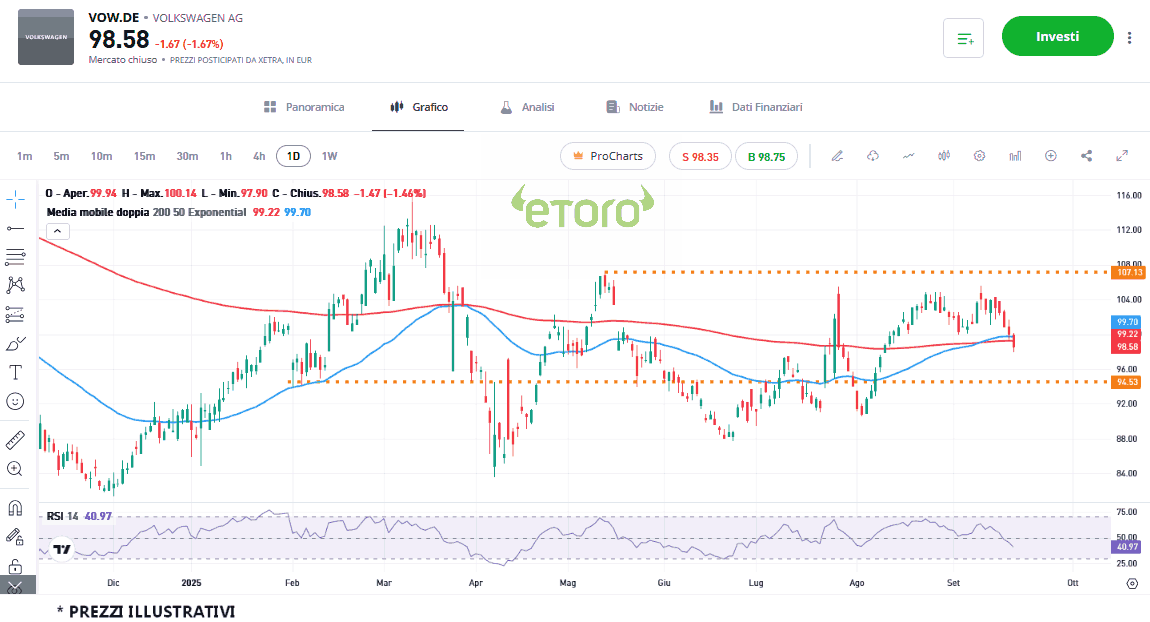The image size is (1150, 622).
Task: Expand the chart to fullscreen
Action: pos(1122,156)
